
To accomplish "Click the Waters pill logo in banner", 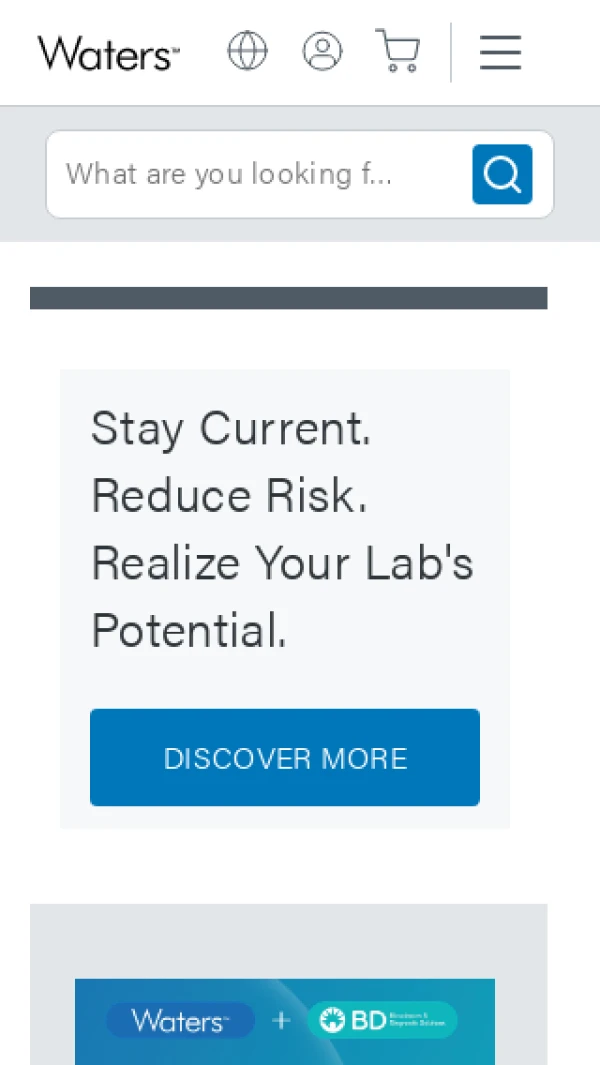I will point(180,1020).
